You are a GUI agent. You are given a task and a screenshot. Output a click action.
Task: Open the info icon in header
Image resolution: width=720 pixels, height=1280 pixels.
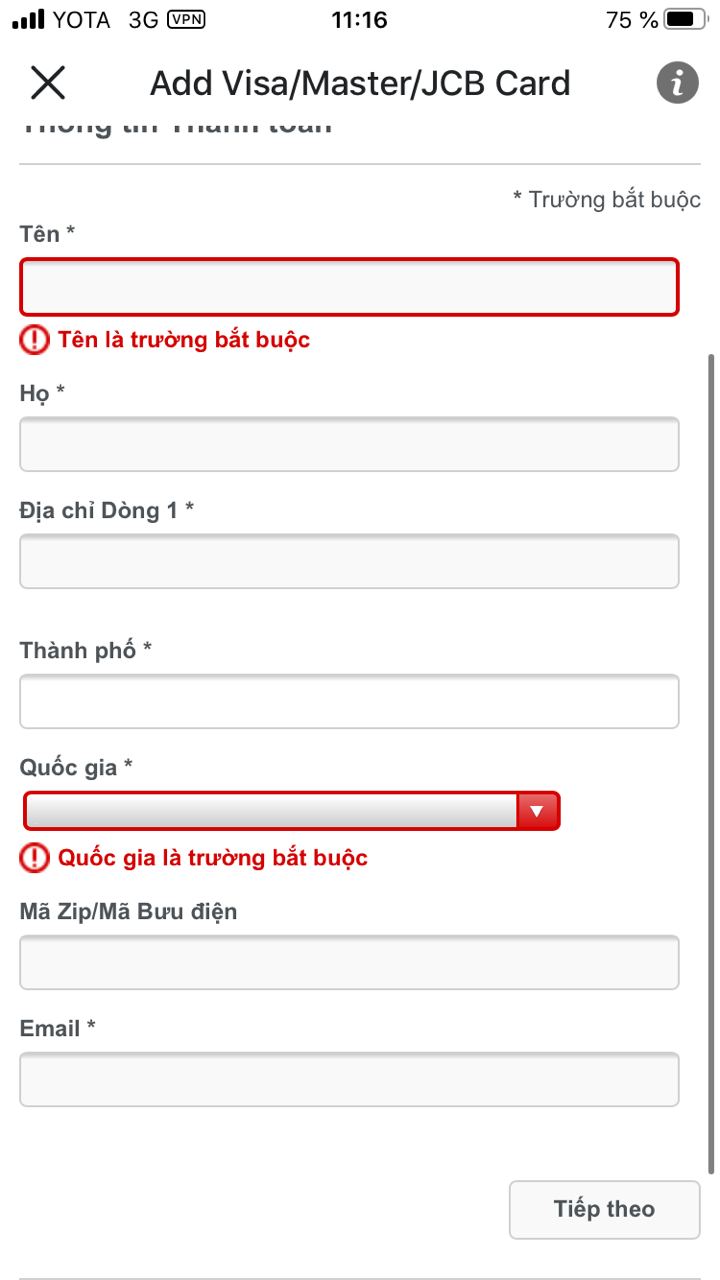[677, 83]
